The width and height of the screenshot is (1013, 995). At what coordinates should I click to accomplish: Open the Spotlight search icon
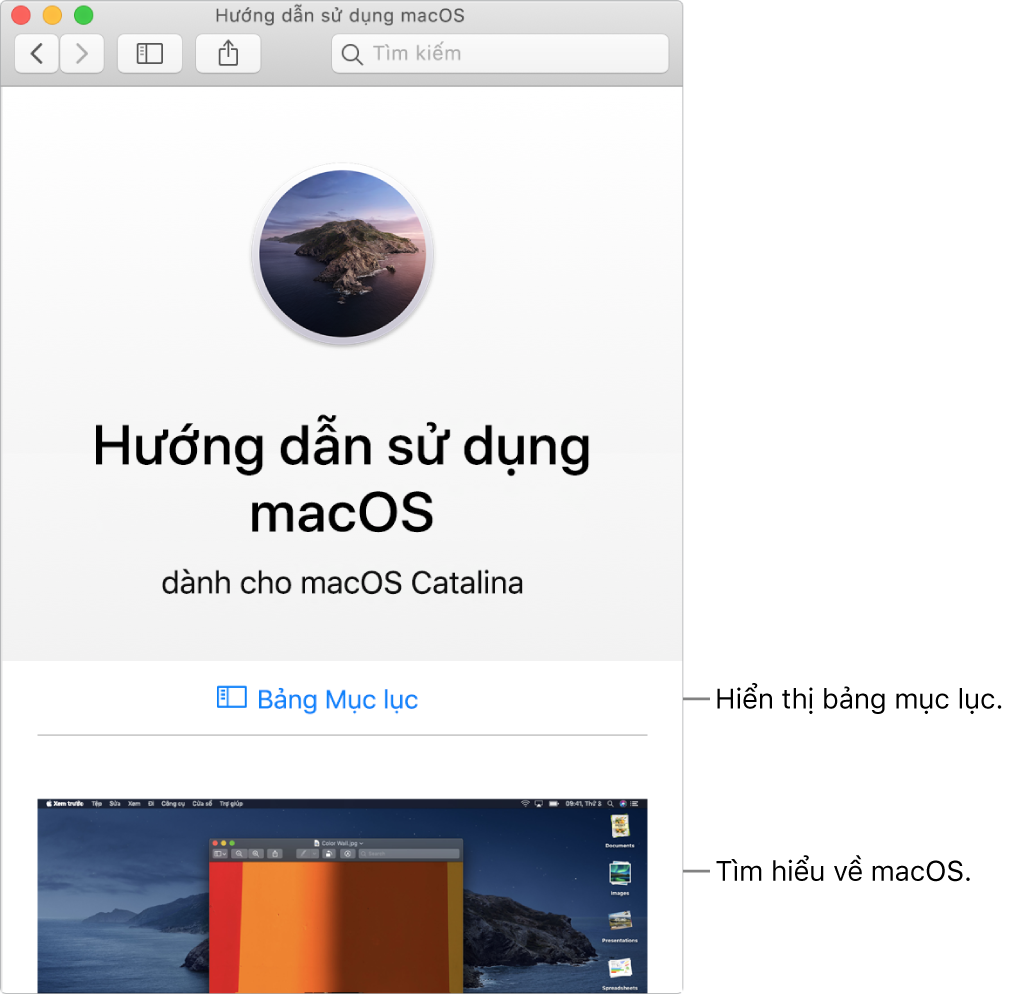point(611,803)
